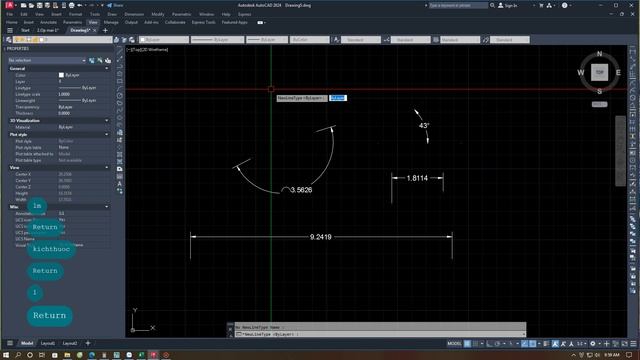Click the Plot printer icon in quick access toolbar
This screenshot has height=360, width=640.
point(72,6)
